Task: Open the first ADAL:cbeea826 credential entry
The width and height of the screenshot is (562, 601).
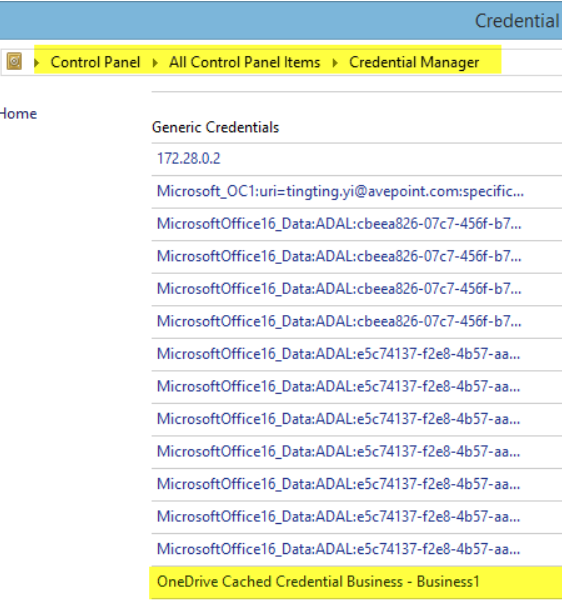Action: point(357,224)
